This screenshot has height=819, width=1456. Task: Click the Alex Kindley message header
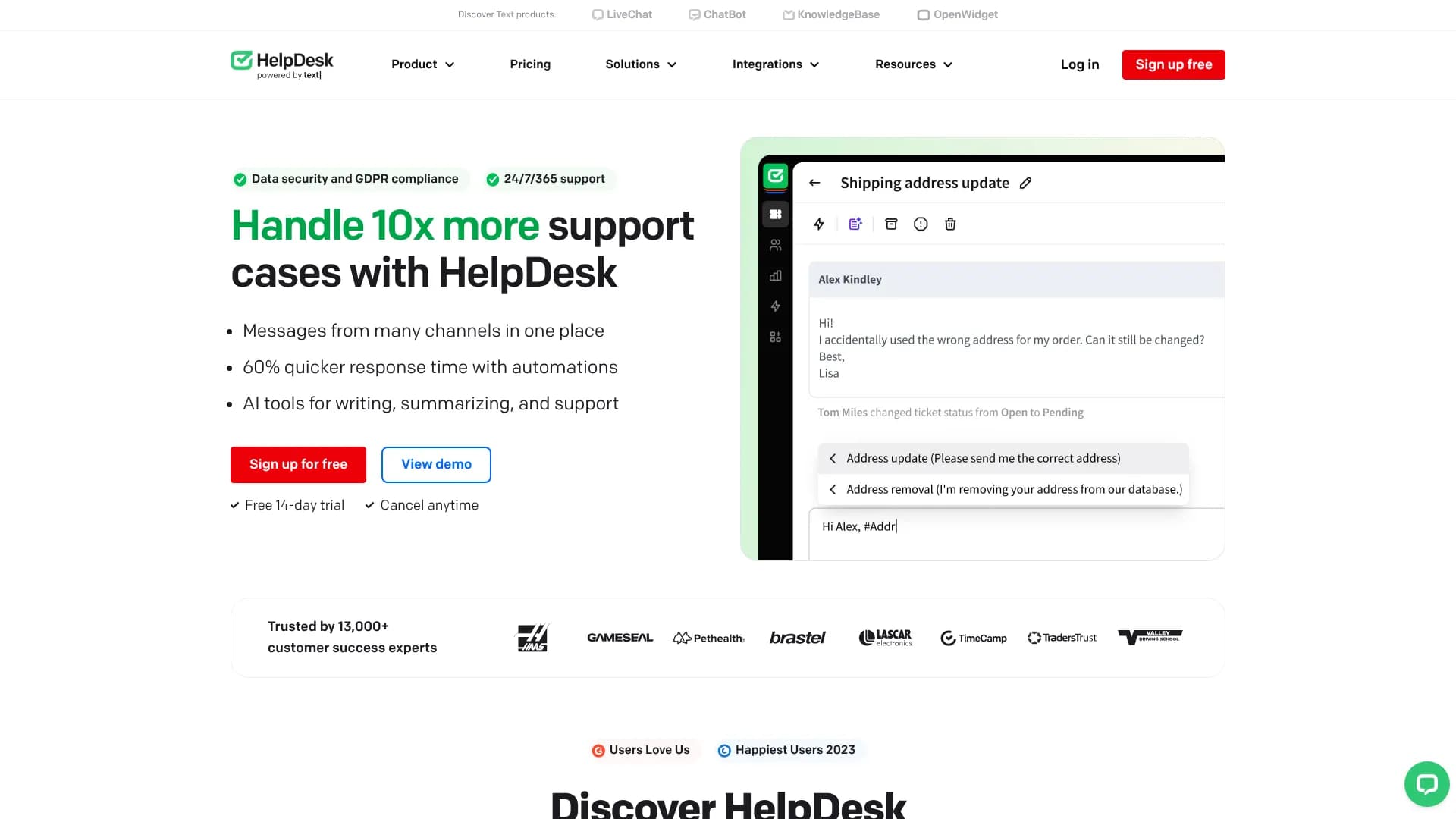pyautogui.click(x=1016, y=279)
